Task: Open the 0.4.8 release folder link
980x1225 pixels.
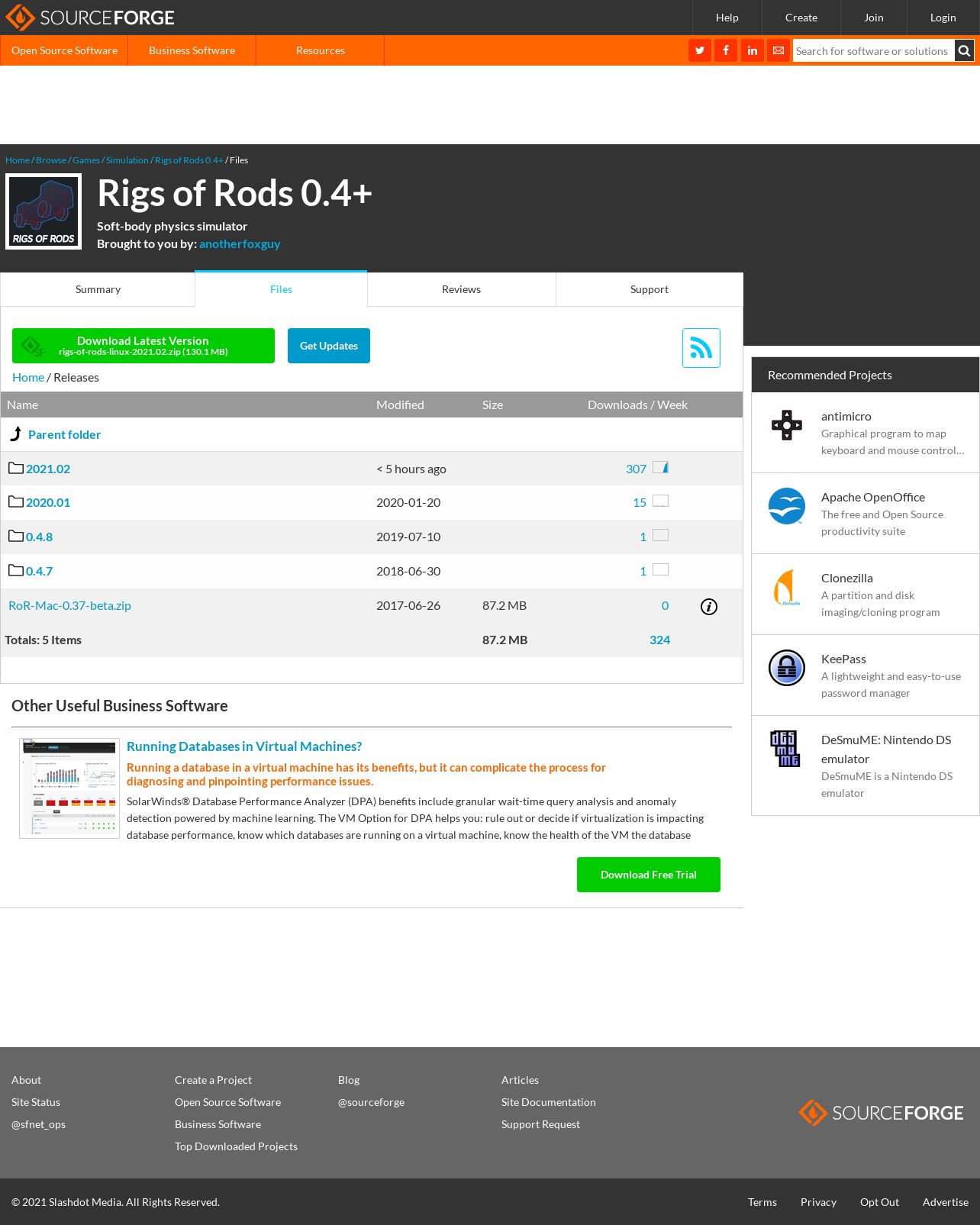Action: pos(40,537)
